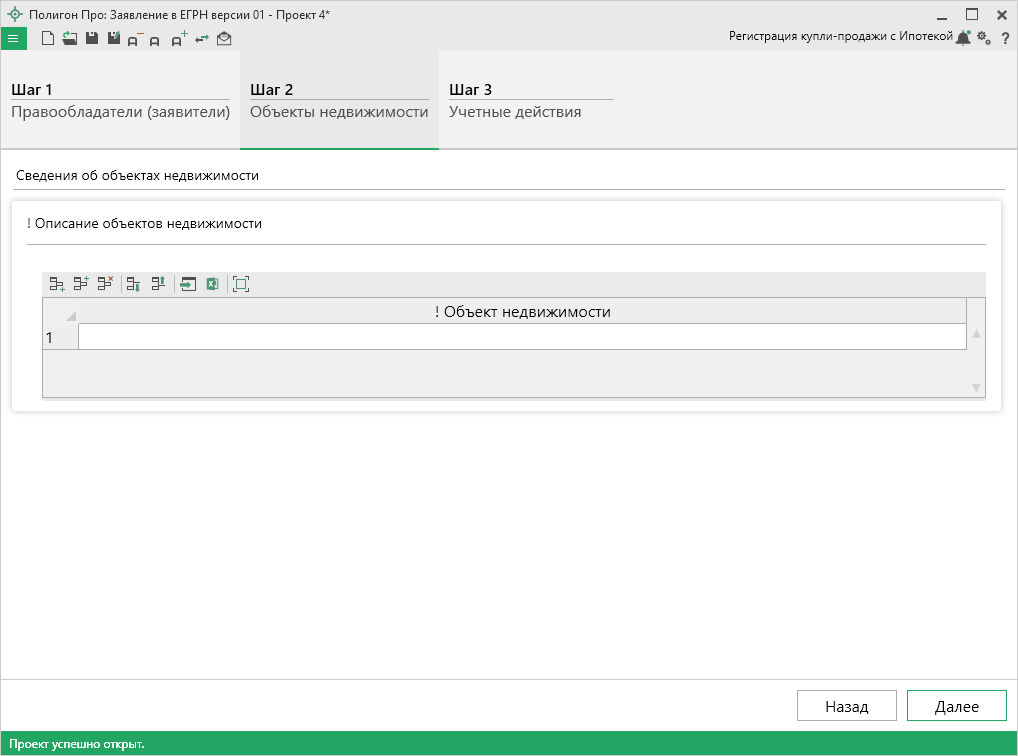Click the help question mark icon
The width and height of the screenshot is (1018, 756).
click(1005, 38)
